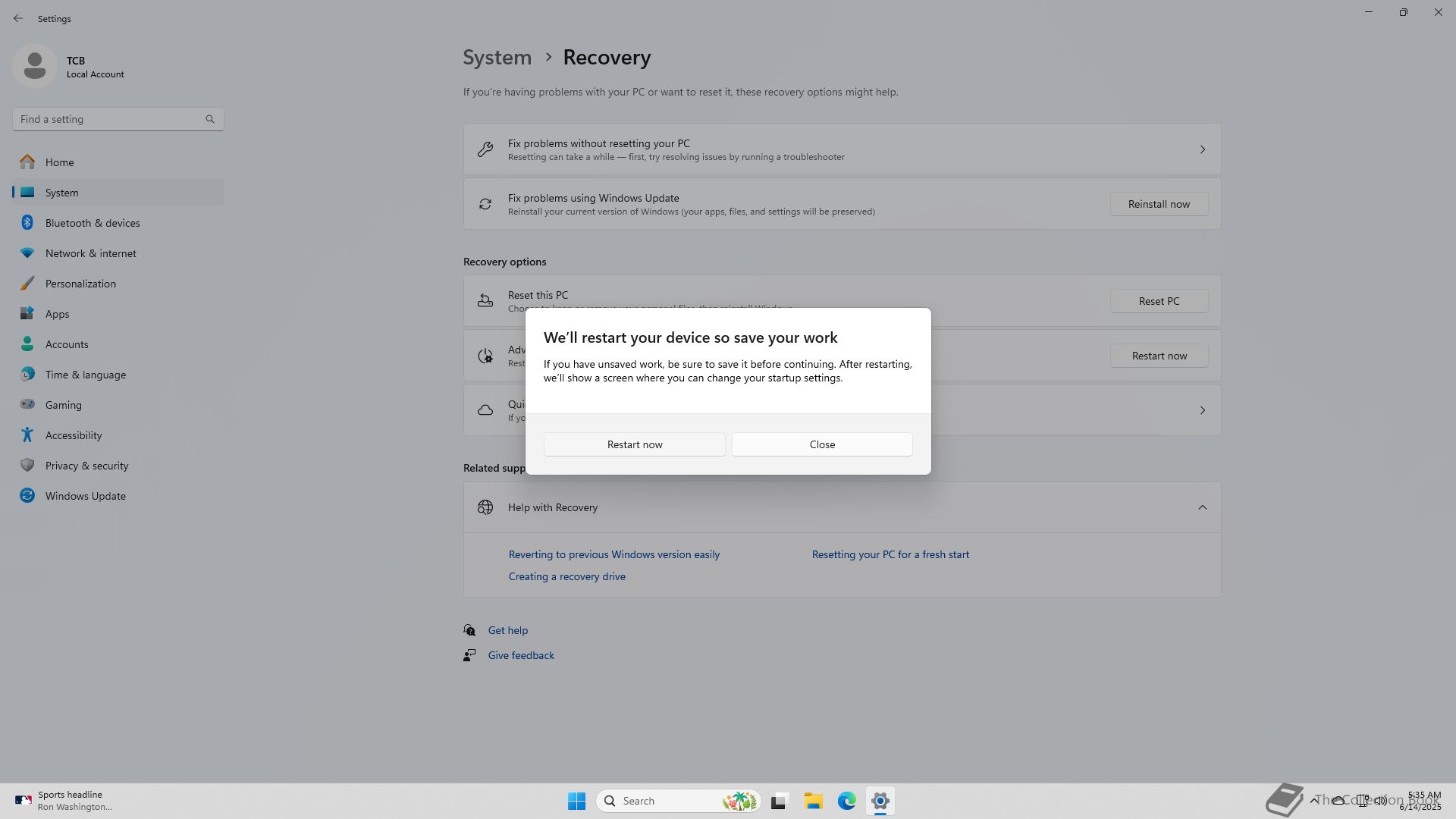Viewport: 1456px width, 819px height.
Task: Open Personalization settings page
Action: coord(80,284)
